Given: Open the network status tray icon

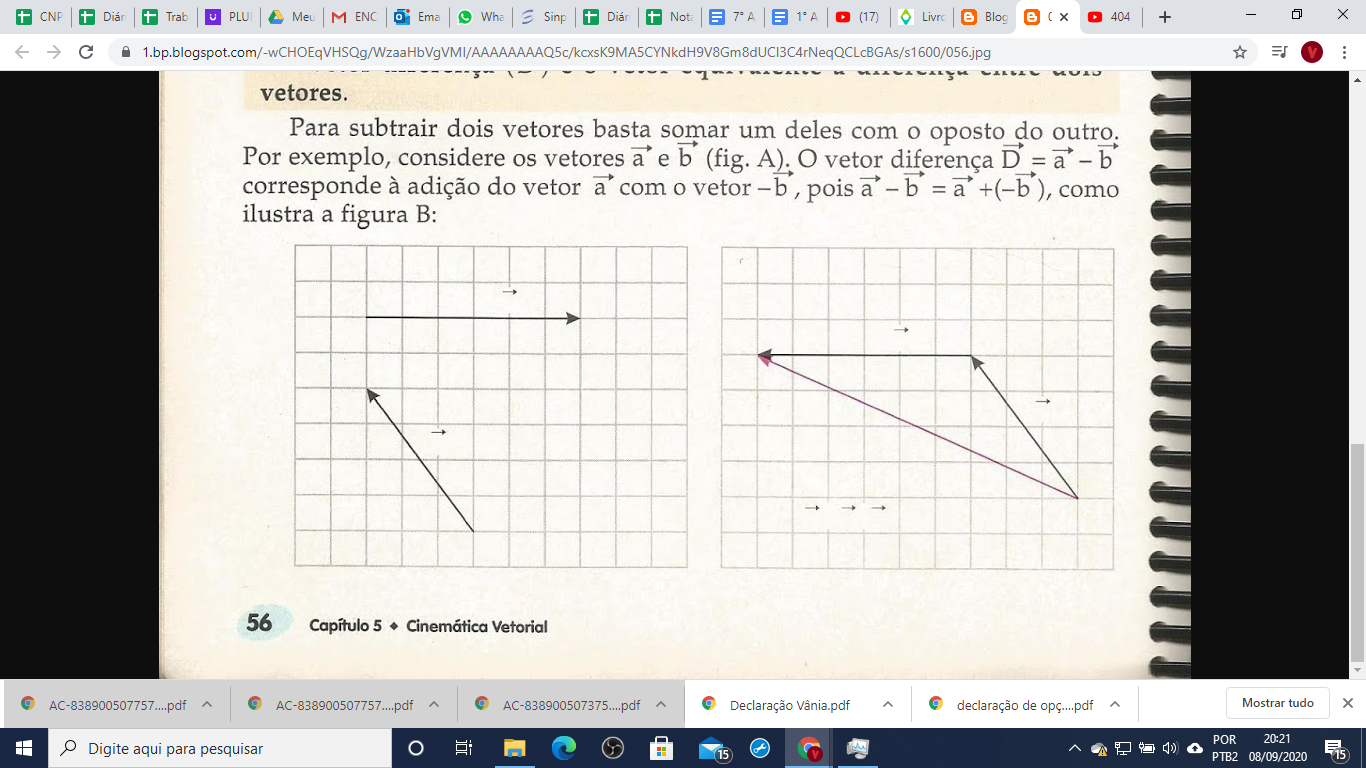Looking at the screenshot, I should (1122, 748).
